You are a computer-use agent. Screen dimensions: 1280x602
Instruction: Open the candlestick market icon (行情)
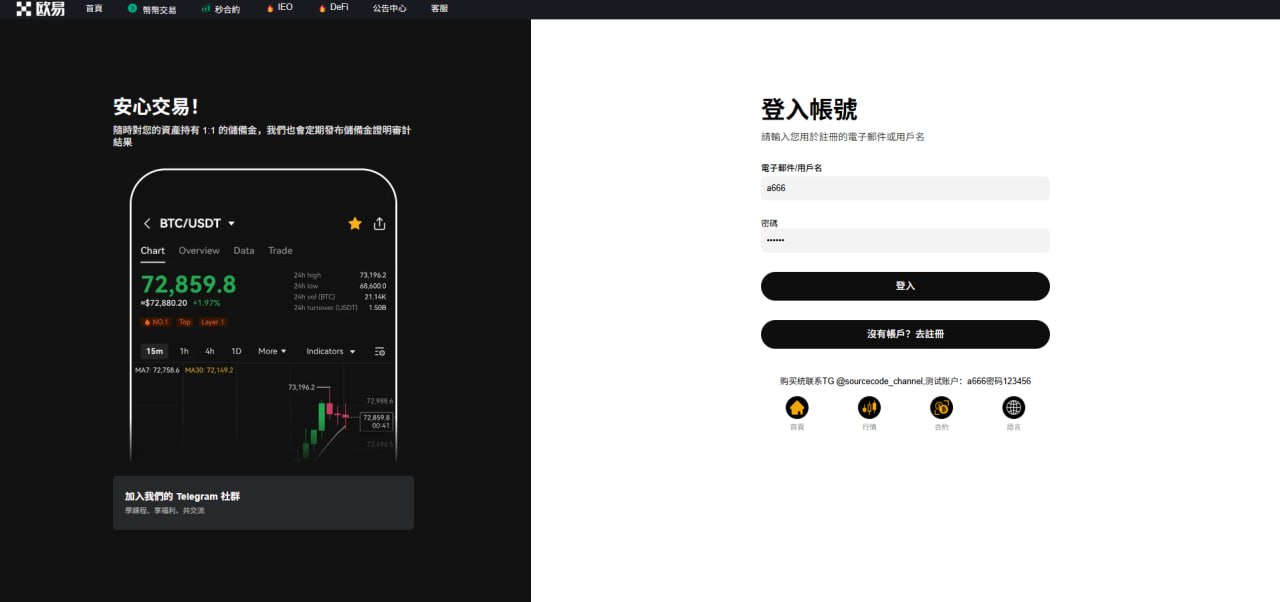pyautogui.click(x=869, y=407)
